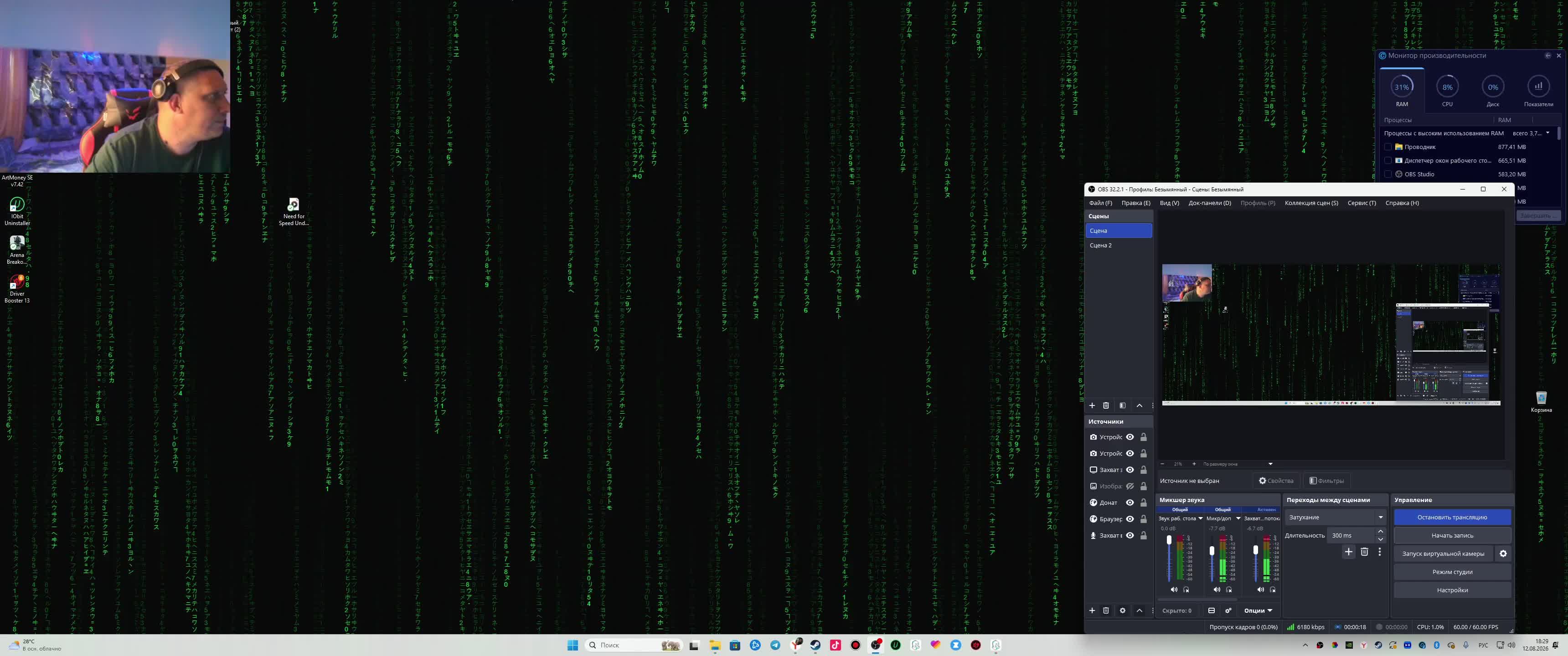Open OBS Настройки button
Screen dimensions: 1568x656
click(1452, 590)
